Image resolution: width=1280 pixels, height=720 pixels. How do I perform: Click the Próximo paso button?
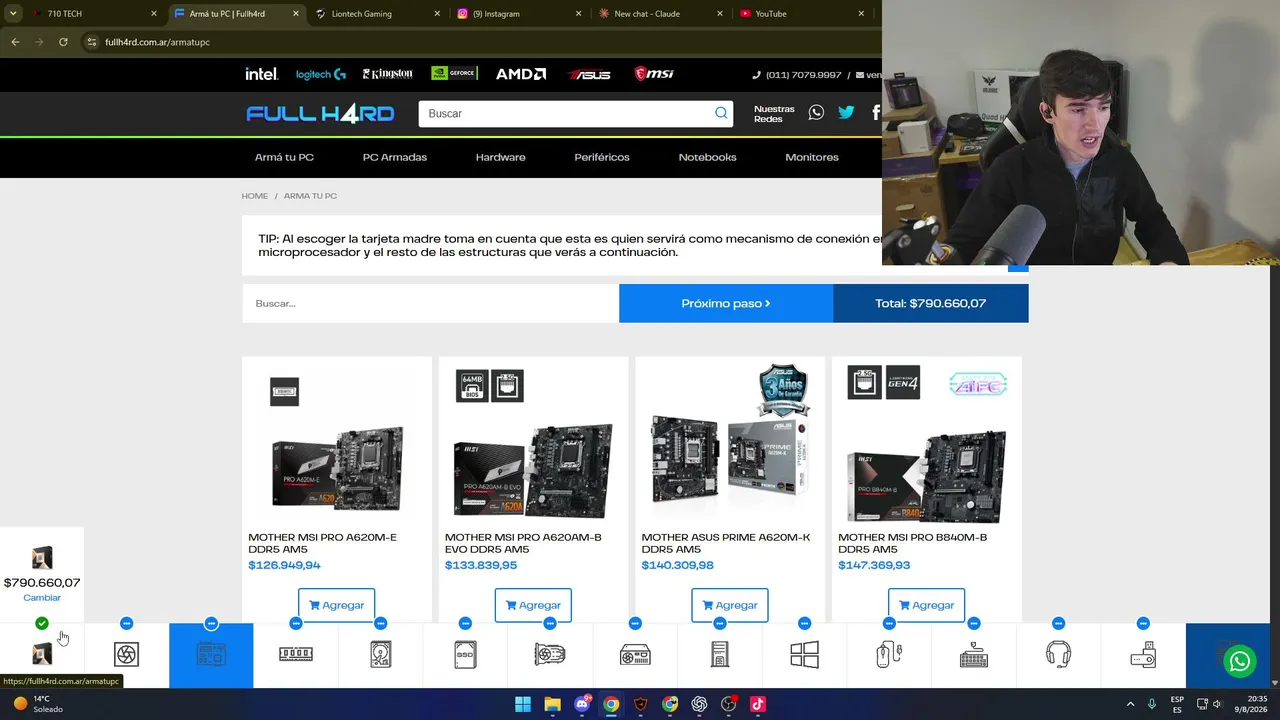tap(726, 303)
